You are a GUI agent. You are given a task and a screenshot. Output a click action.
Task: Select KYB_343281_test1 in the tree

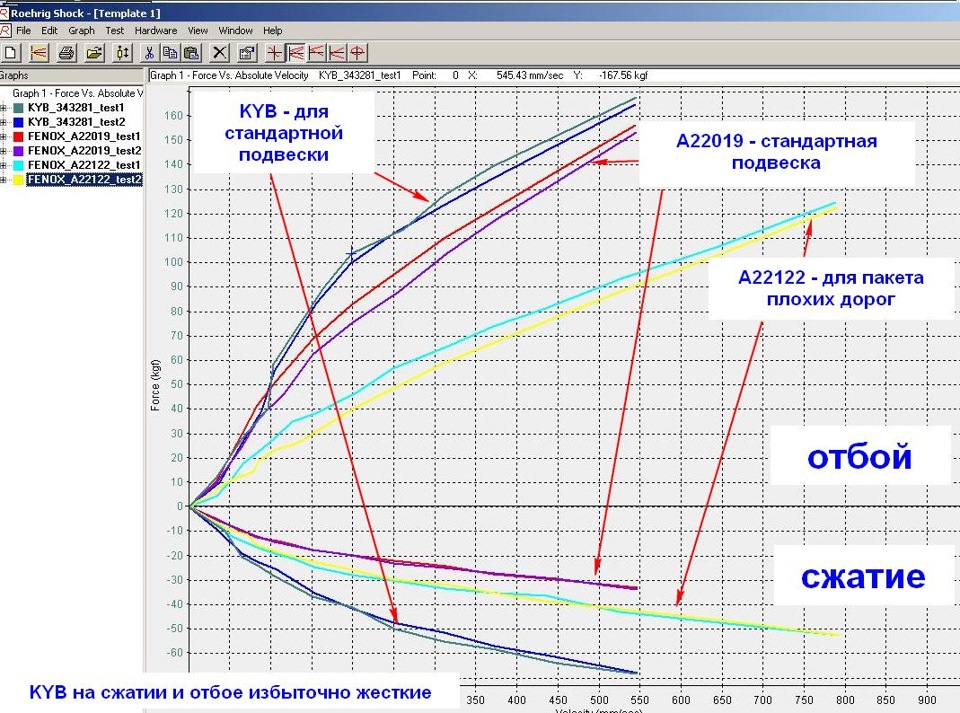pos(76,108)
